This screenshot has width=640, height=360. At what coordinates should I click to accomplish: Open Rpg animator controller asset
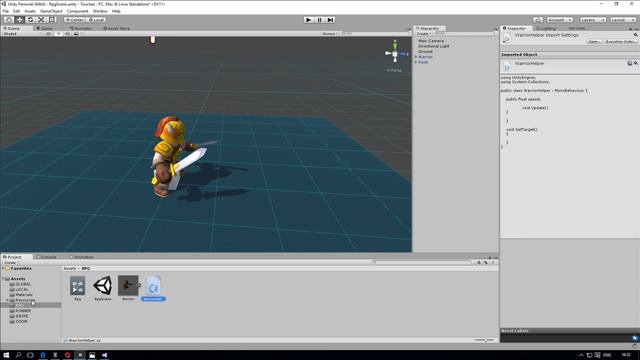click(x=78, y=288)
